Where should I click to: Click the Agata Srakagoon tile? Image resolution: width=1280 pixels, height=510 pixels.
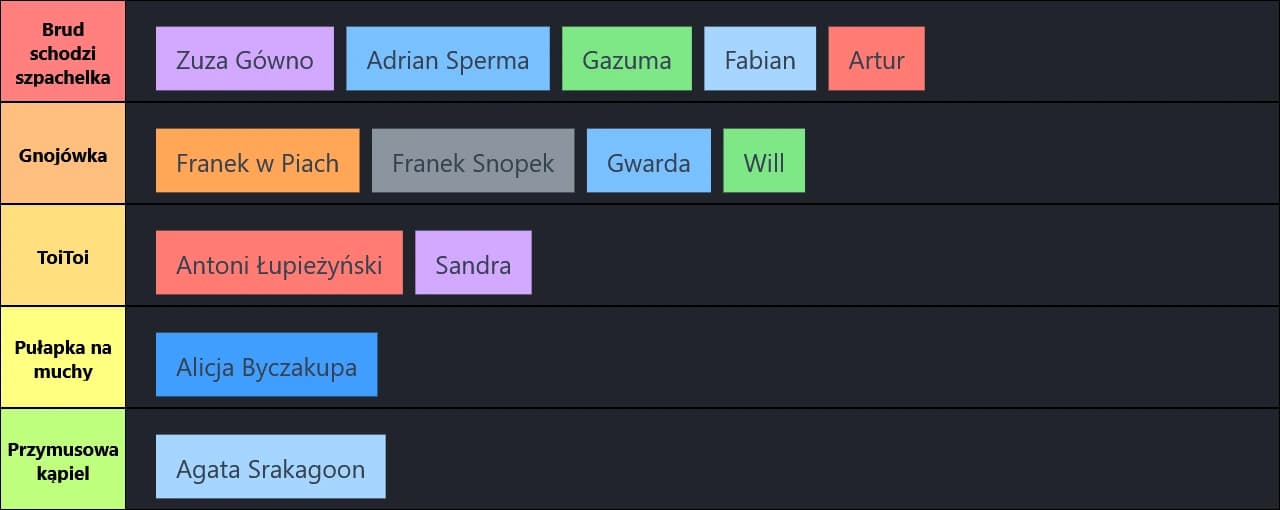coord(271,467)
